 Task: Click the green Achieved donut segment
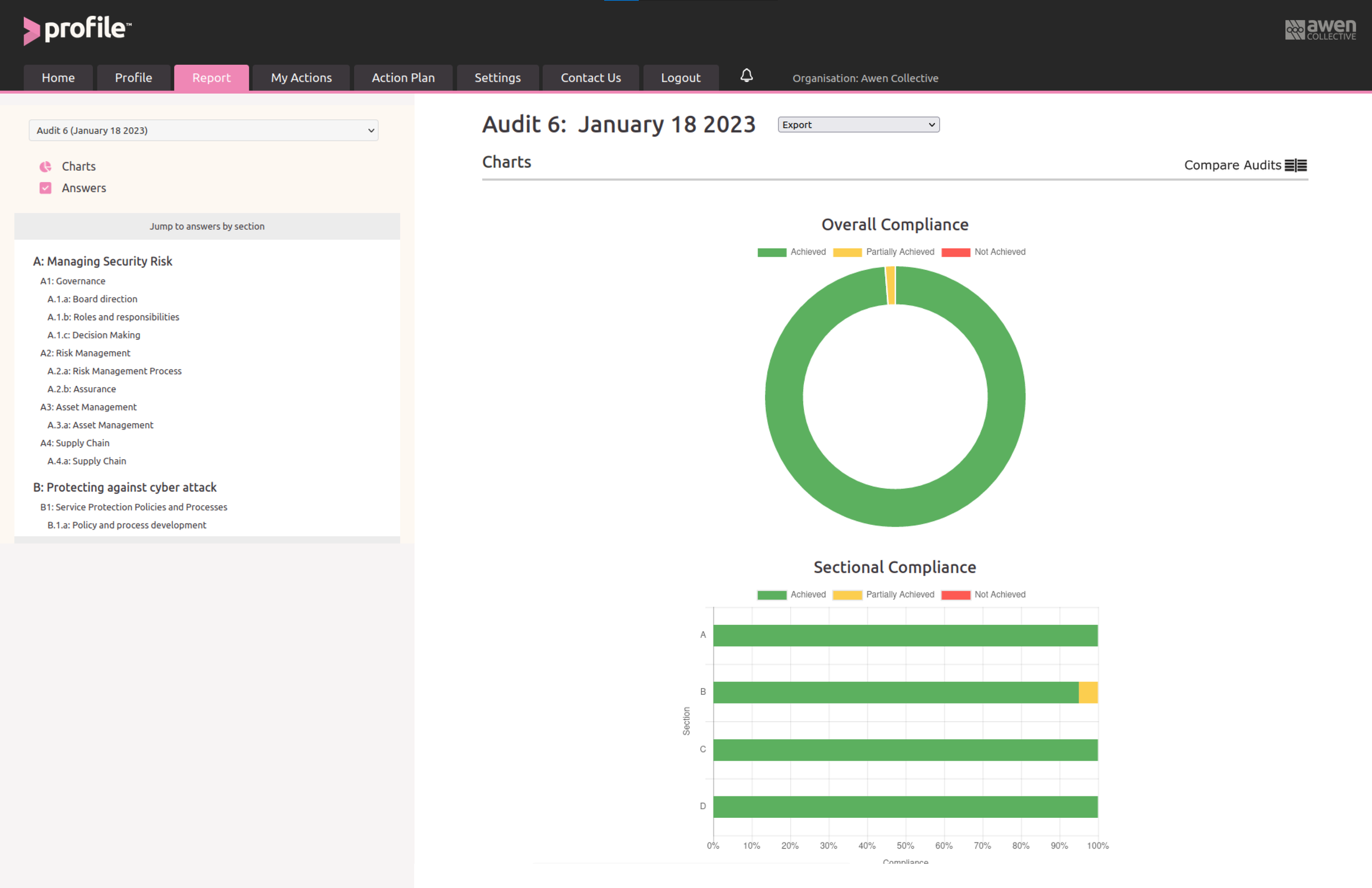(x=895, y=508)
